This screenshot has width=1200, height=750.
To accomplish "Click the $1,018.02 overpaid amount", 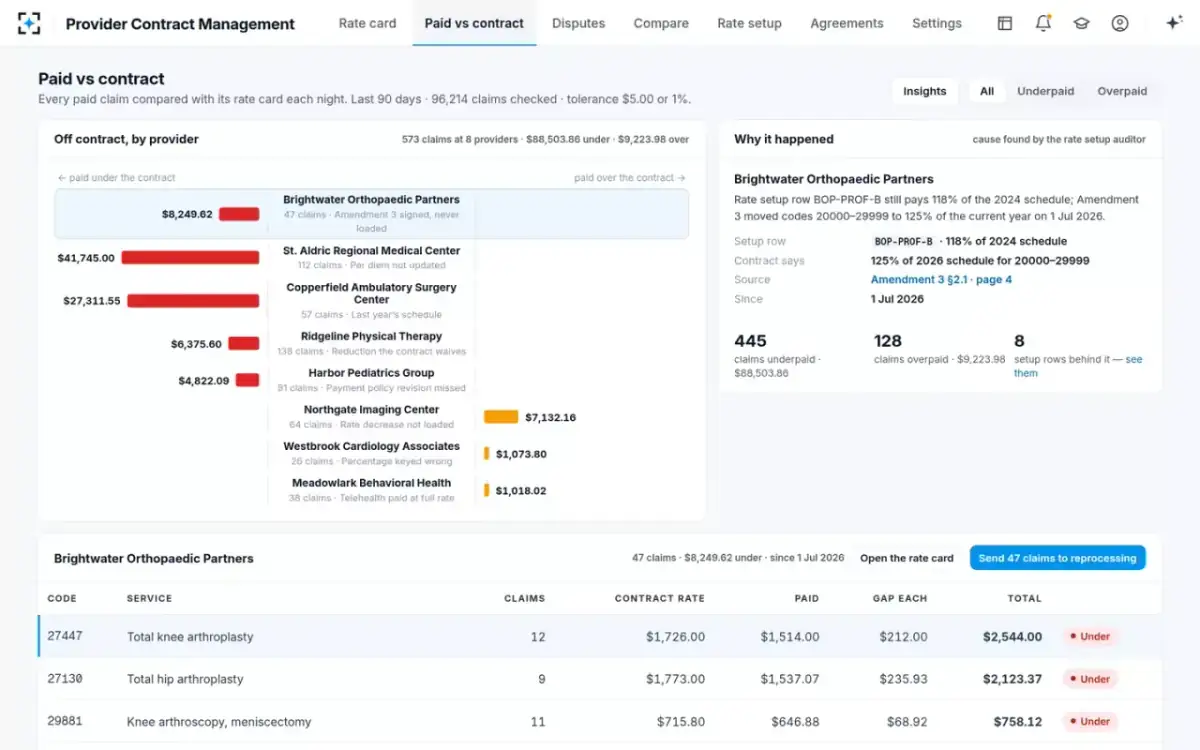I will pos(521,490).
